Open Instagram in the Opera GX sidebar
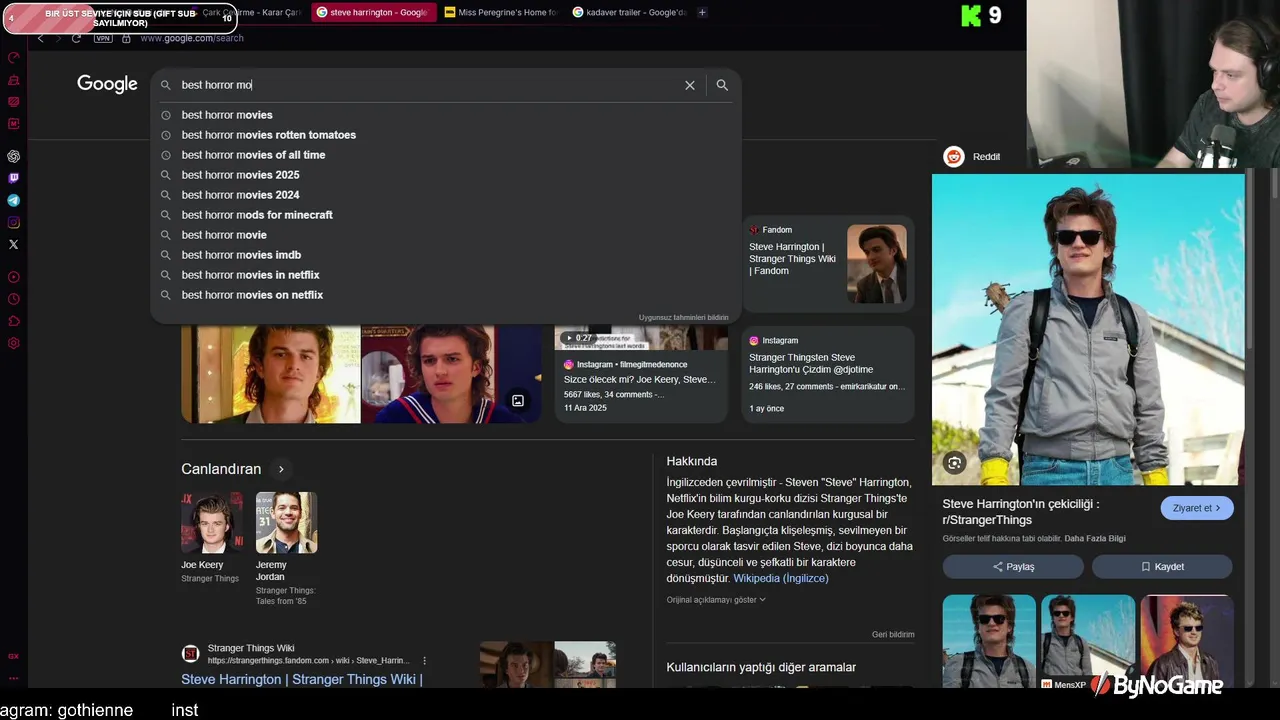The width and height of the screenshot is (1280, 720). click(x=13, y=222)
